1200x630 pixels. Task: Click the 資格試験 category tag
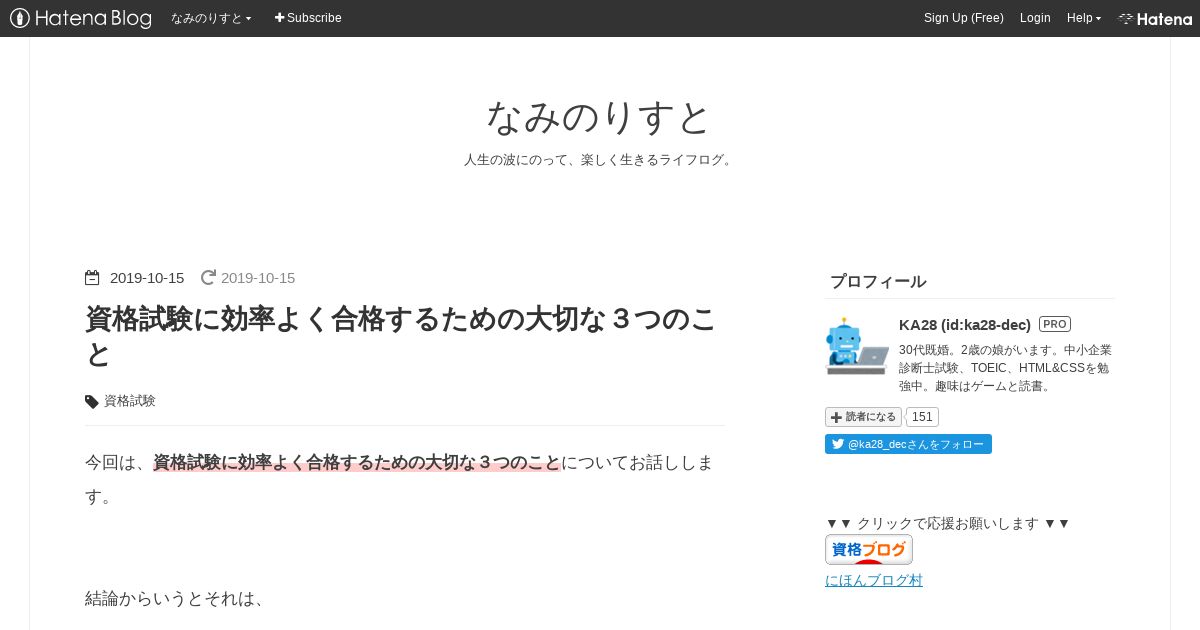130,401
